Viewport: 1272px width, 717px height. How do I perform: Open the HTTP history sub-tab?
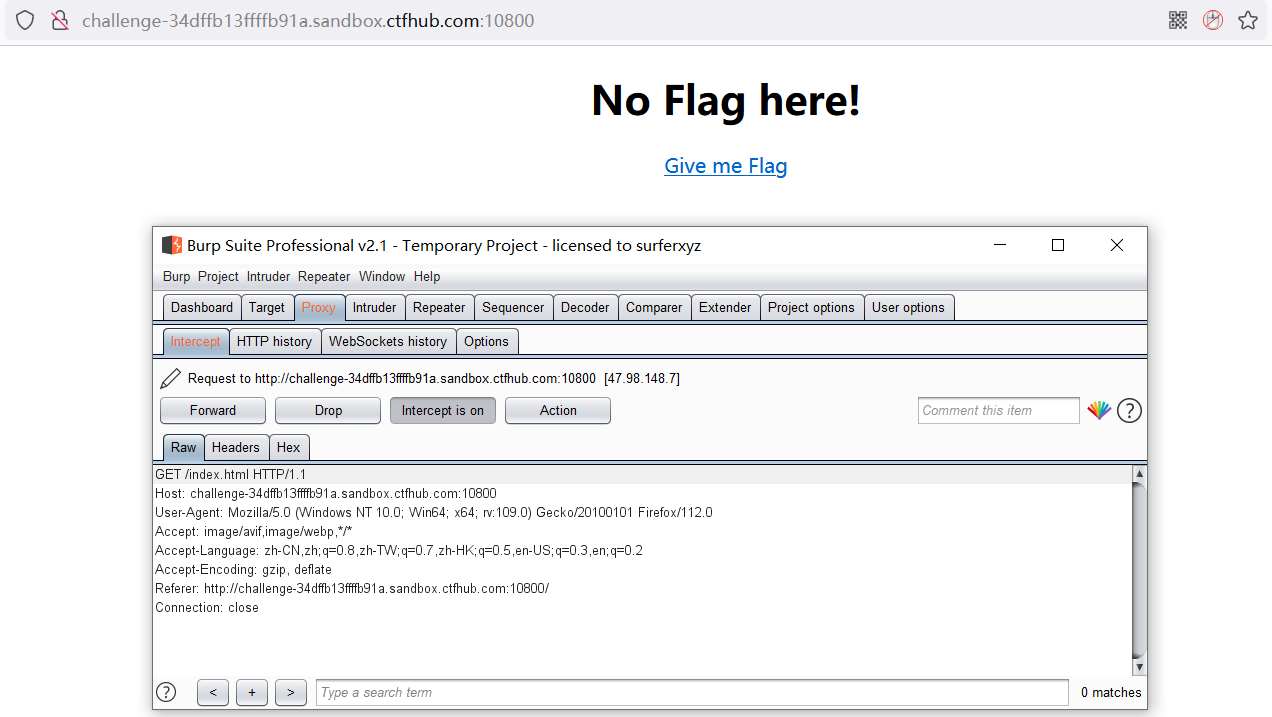coord(274,341)
